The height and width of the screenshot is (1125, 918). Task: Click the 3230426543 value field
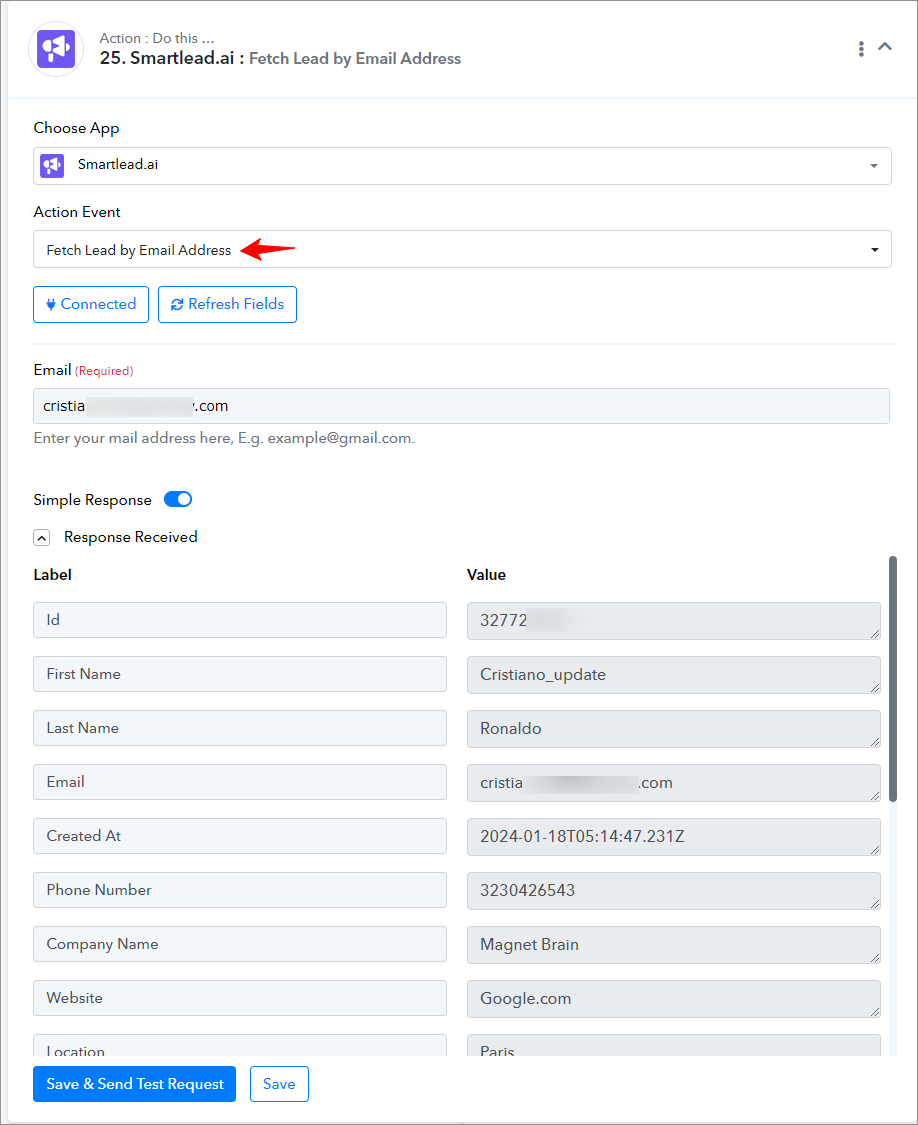point(673,890)
